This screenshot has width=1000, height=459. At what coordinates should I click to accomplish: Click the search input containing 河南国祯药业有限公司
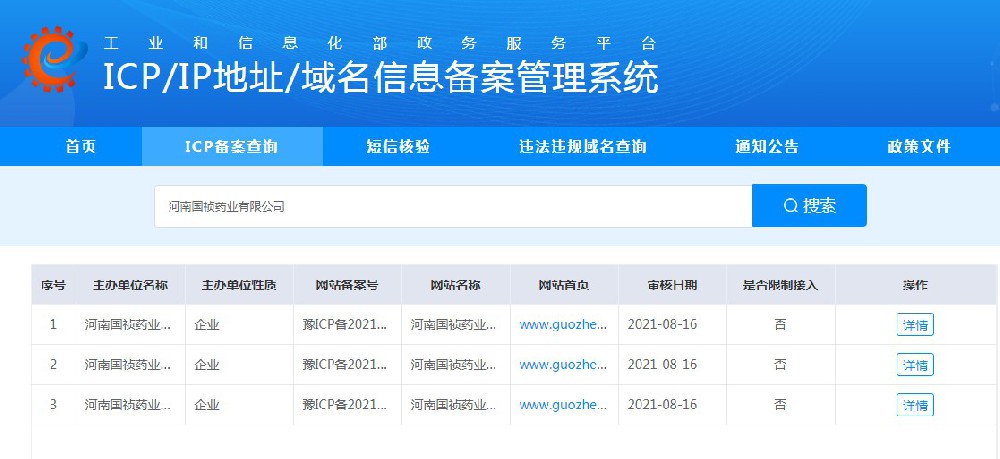452,206
